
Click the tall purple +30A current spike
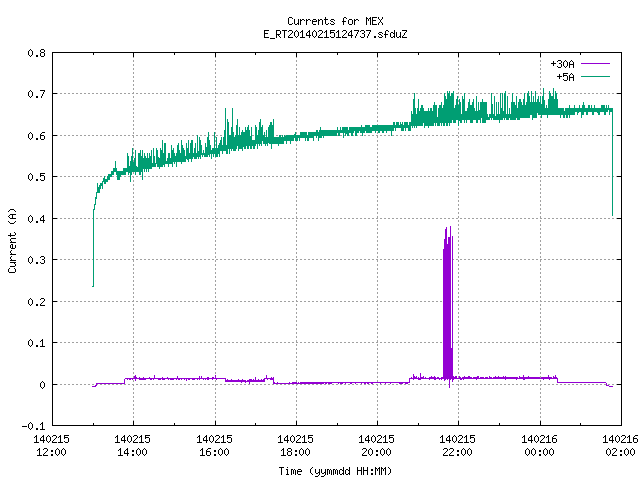point(448,306)
